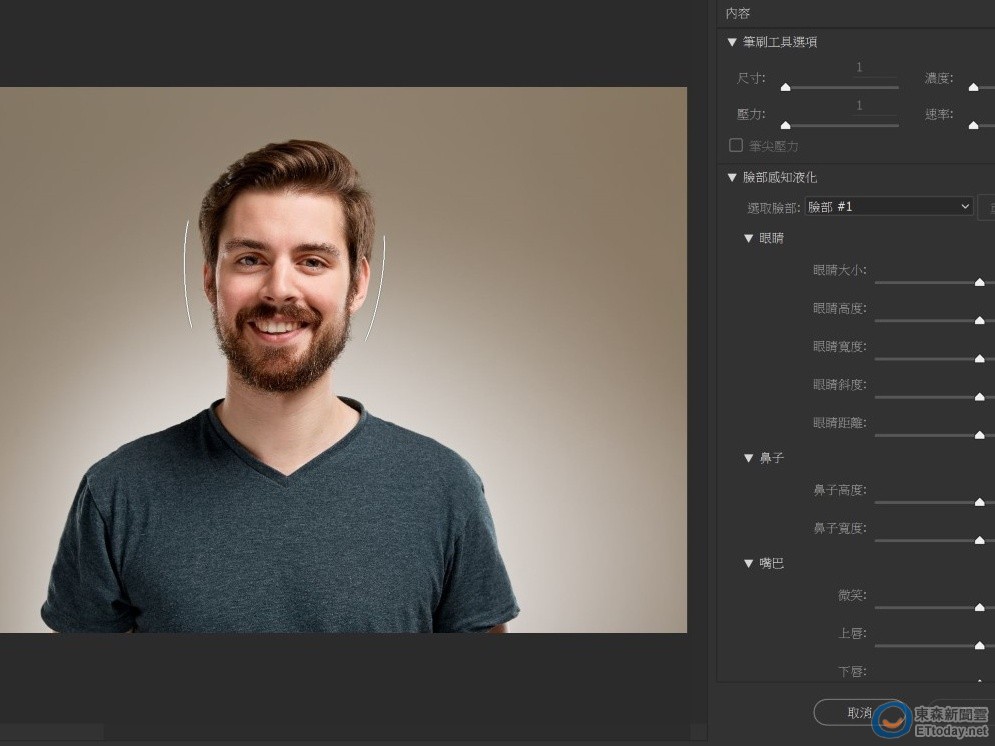Click the 眼睛大小 slider handle
Screen dimensions: 995x746
coord(979,283)
